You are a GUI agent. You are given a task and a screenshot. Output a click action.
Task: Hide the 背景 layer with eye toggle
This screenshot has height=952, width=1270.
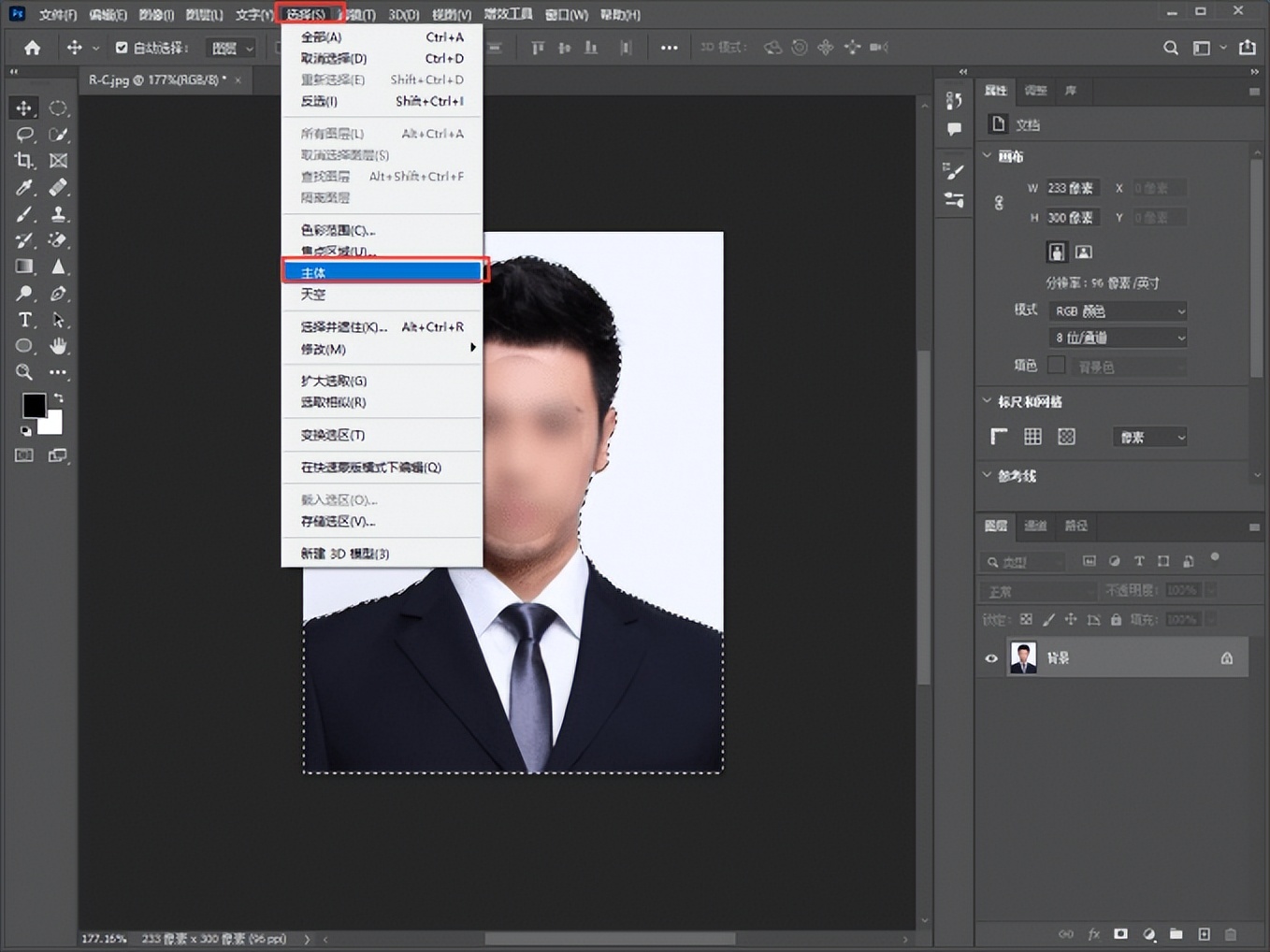(990, 657)
